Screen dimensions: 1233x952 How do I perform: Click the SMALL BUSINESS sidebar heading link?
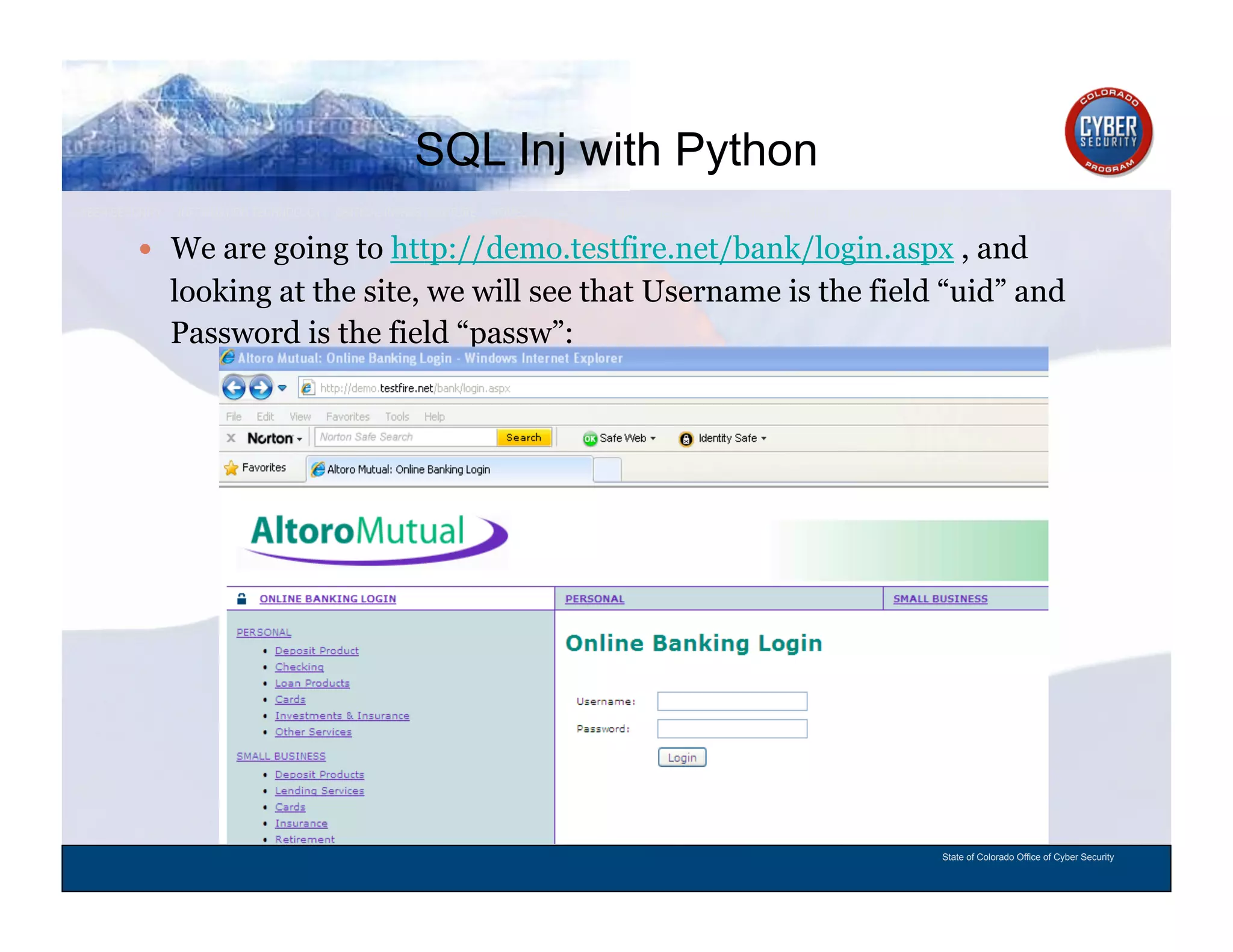tap(281, 756)
